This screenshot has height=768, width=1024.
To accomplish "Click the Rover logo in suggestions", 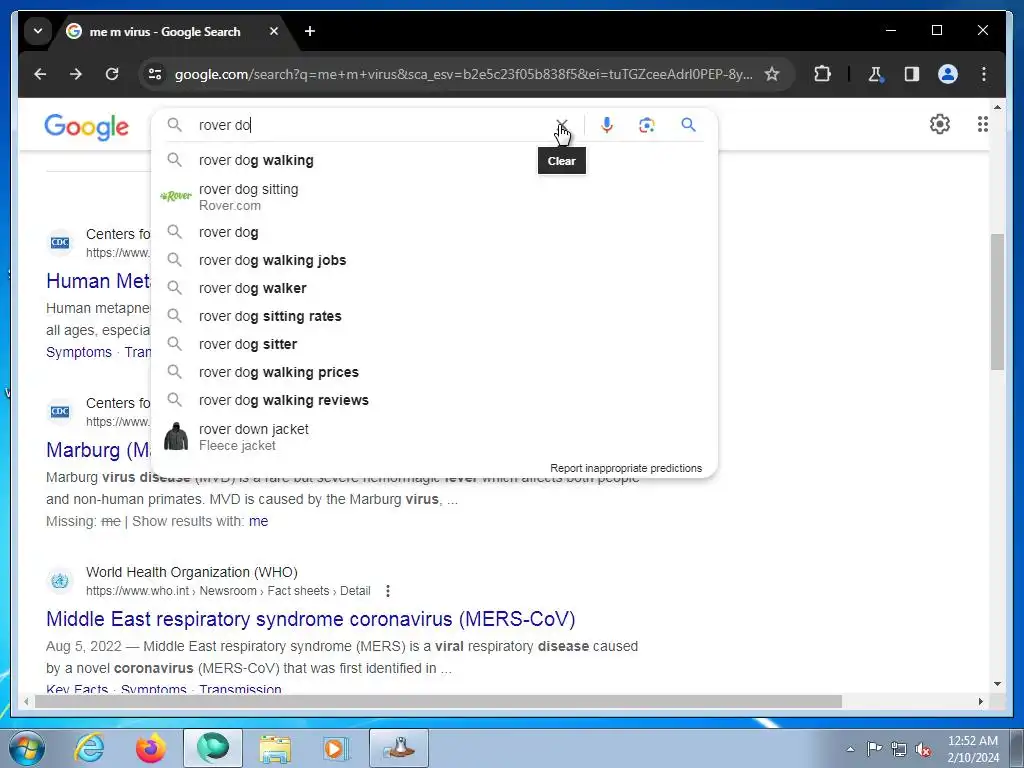I will click(176, 196).
